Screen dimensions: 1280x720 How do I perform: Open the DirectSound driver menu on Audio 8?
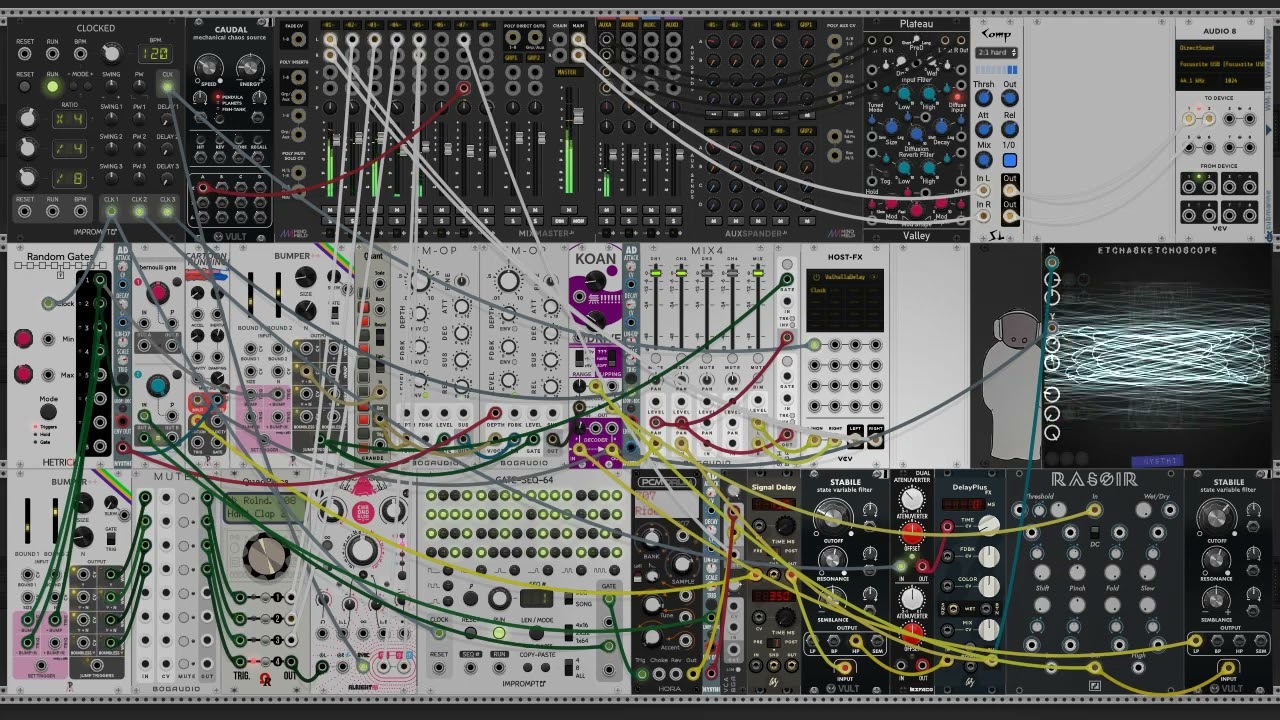1222,47
